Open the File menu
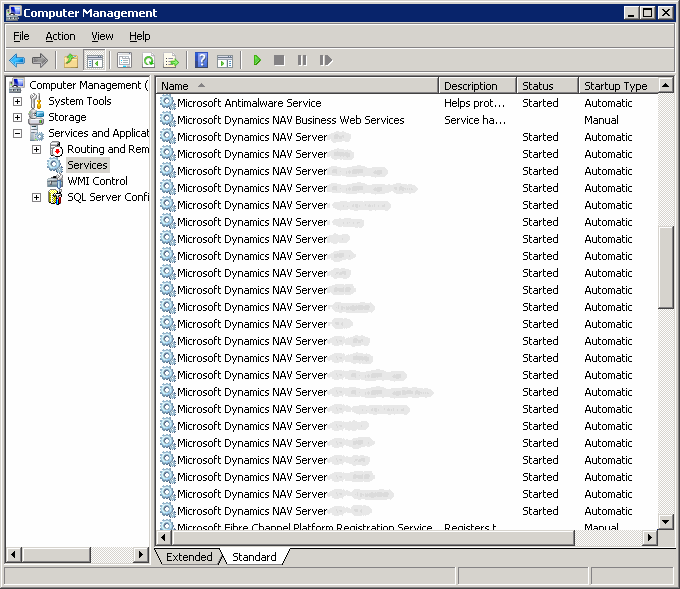Viewport: 680px width, 589px height. (21, 36)
